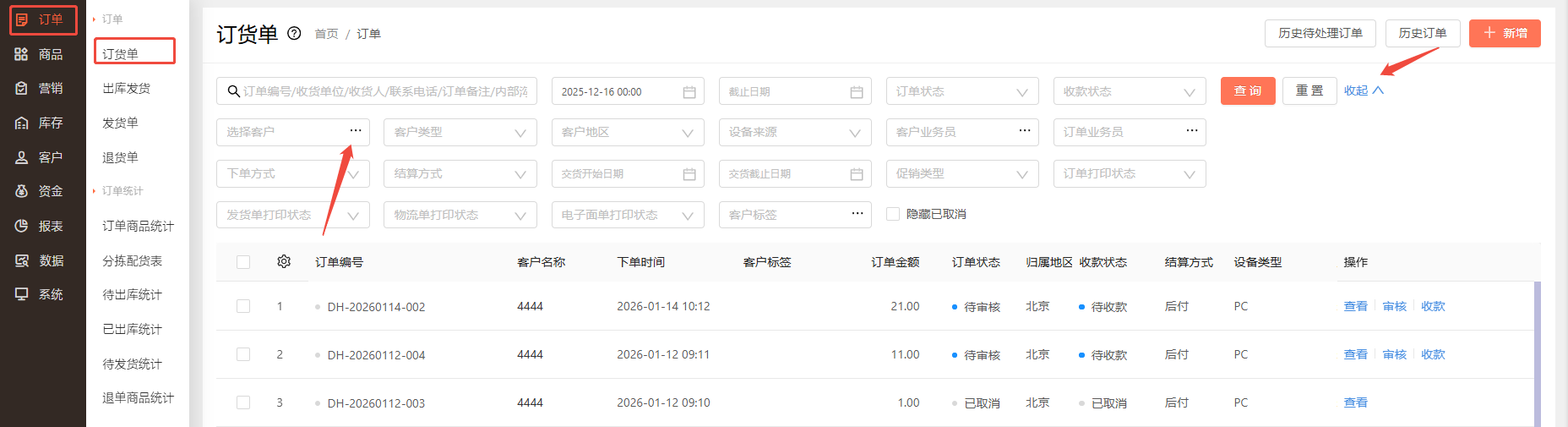1568x427 pixels.
Task: Expand the 结算方式 filter dropdown
Action: point(460,173)
